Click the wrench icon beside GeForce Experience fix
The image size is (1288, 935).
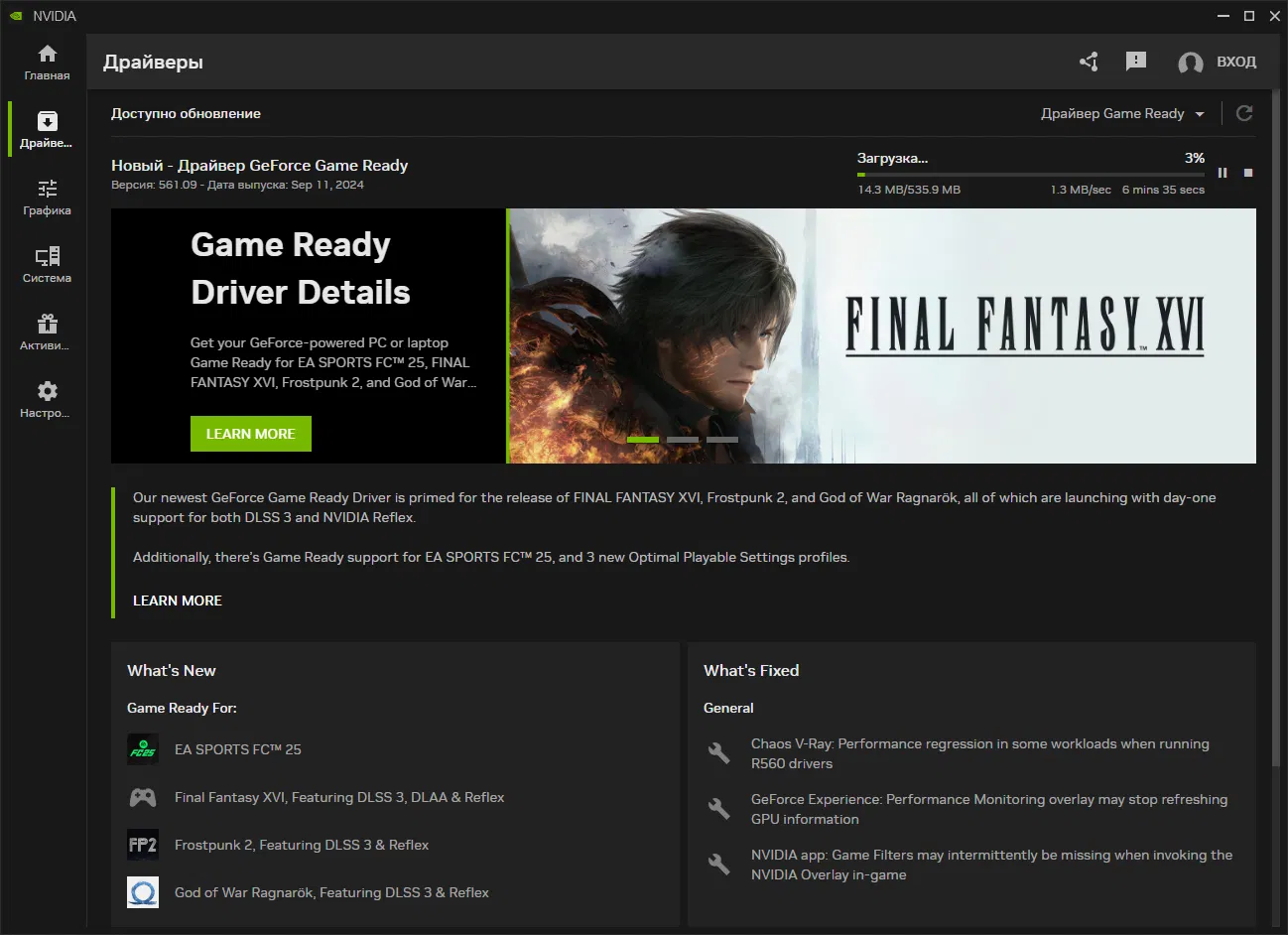(x=719, y=808)
